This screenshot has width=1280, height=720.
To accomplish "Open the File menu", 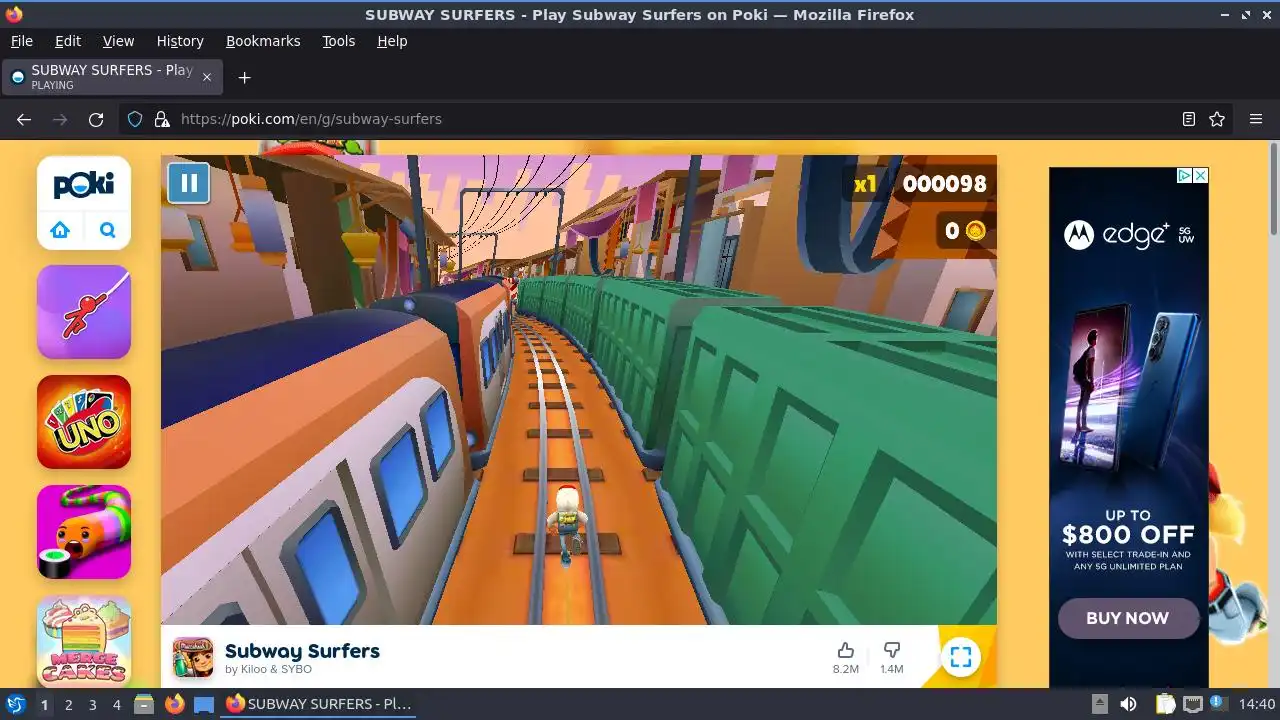I will pos(21,41).
